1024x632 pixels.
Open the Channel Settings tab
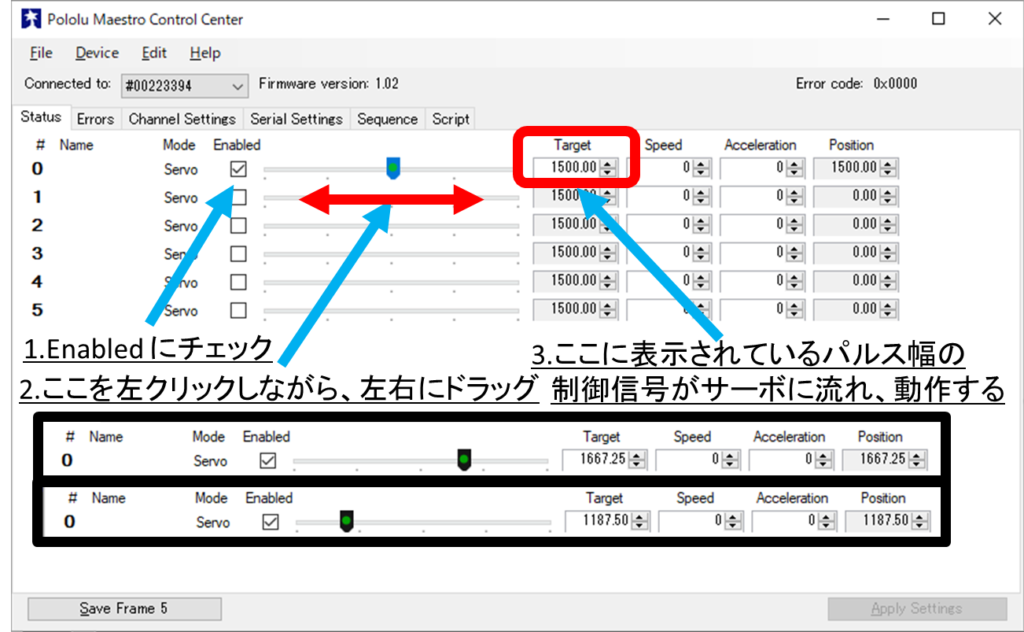tap(182, 119)
